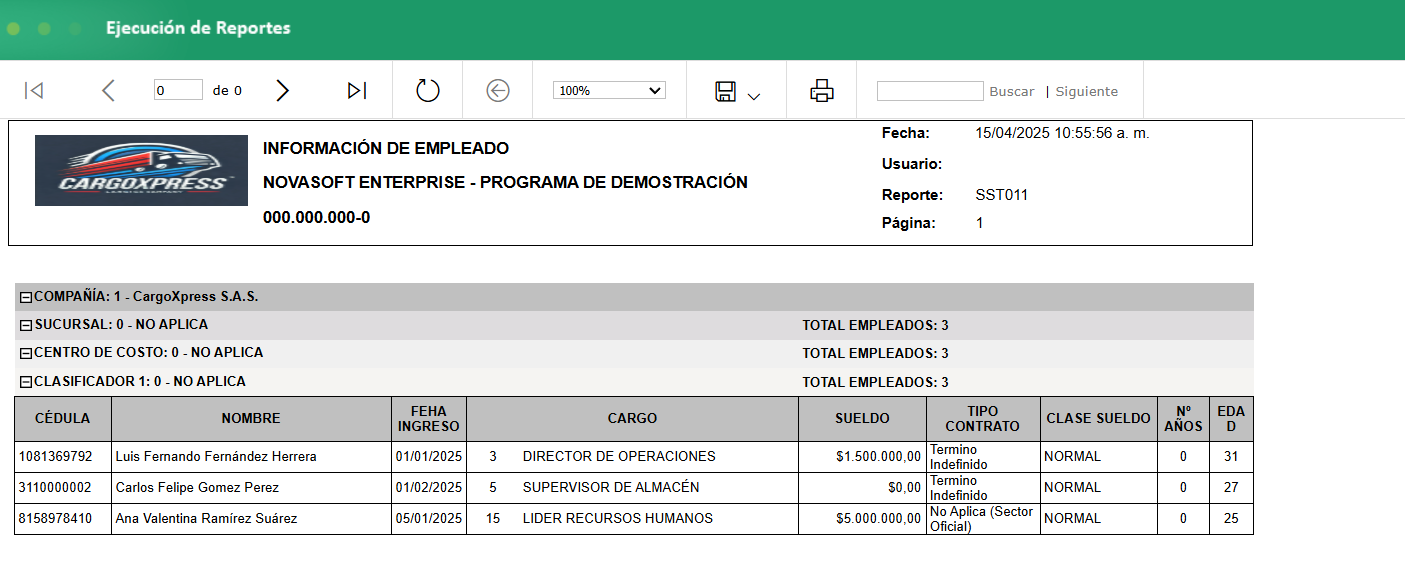
Task: Click salary $5.000.000,00
Action: [x=878, y=518]
